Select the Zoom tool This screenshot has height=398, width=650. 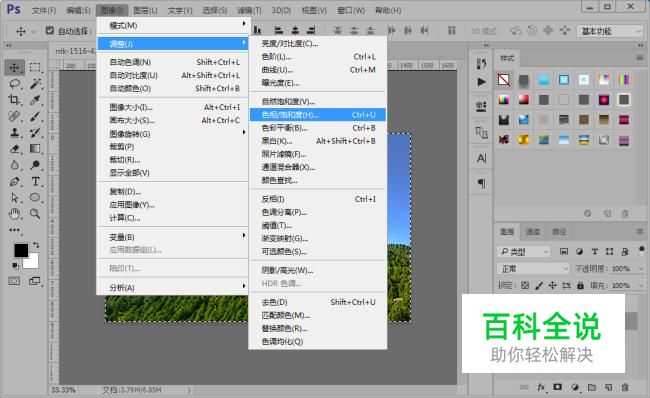(35, 214)
